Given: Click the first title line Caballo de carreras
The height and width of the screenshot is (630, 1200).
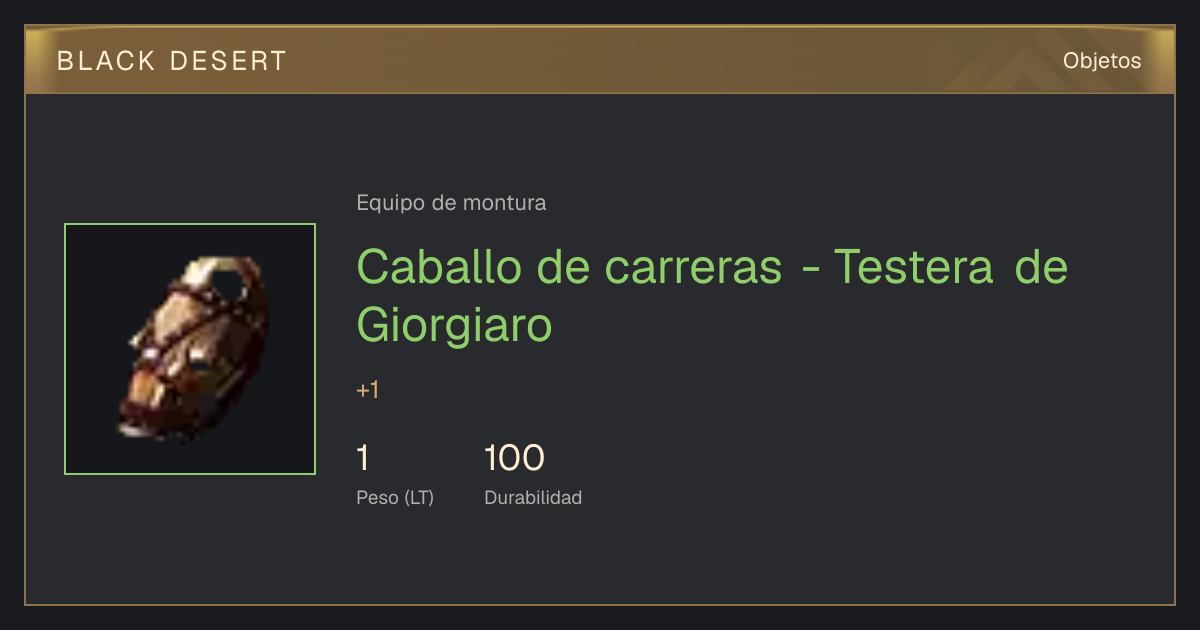Looking at the screenshot, I should point(569,267).
